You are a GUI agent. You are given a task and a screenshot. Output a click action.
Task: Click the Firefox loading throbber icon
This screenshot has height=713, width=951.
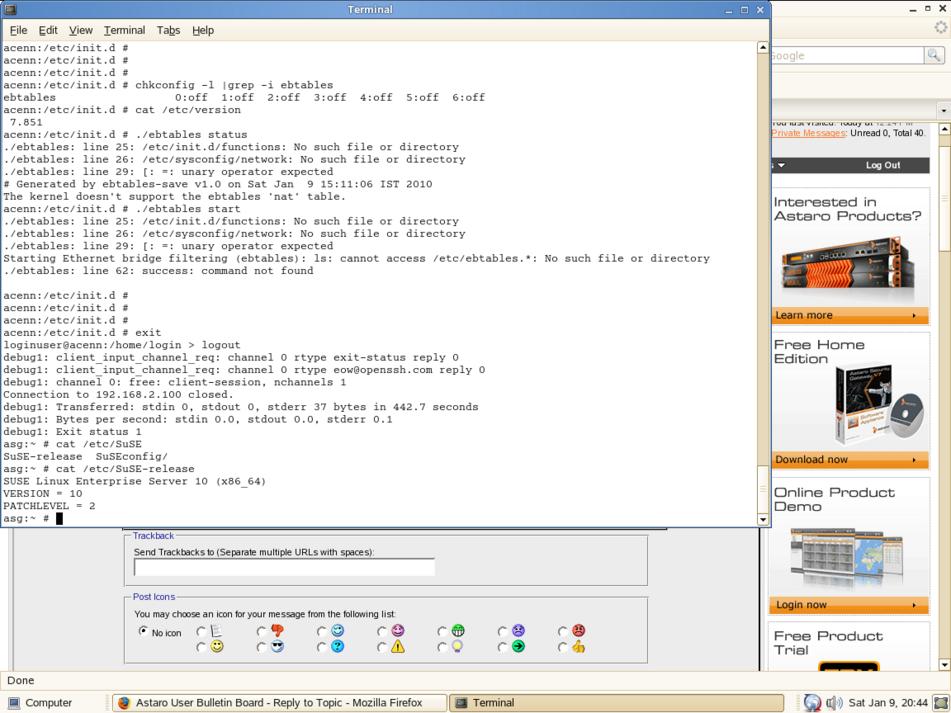click(x=940, y=28)
